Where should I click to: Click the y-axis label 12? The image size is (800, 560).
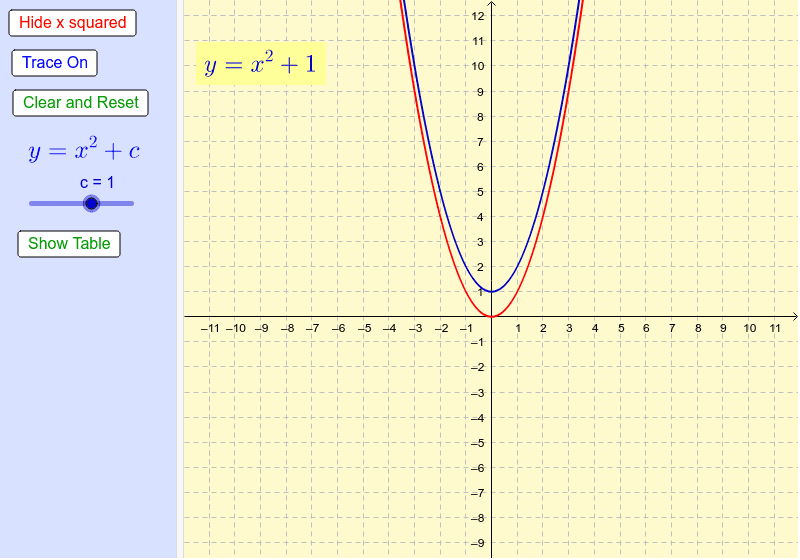(x=478, y=16)
